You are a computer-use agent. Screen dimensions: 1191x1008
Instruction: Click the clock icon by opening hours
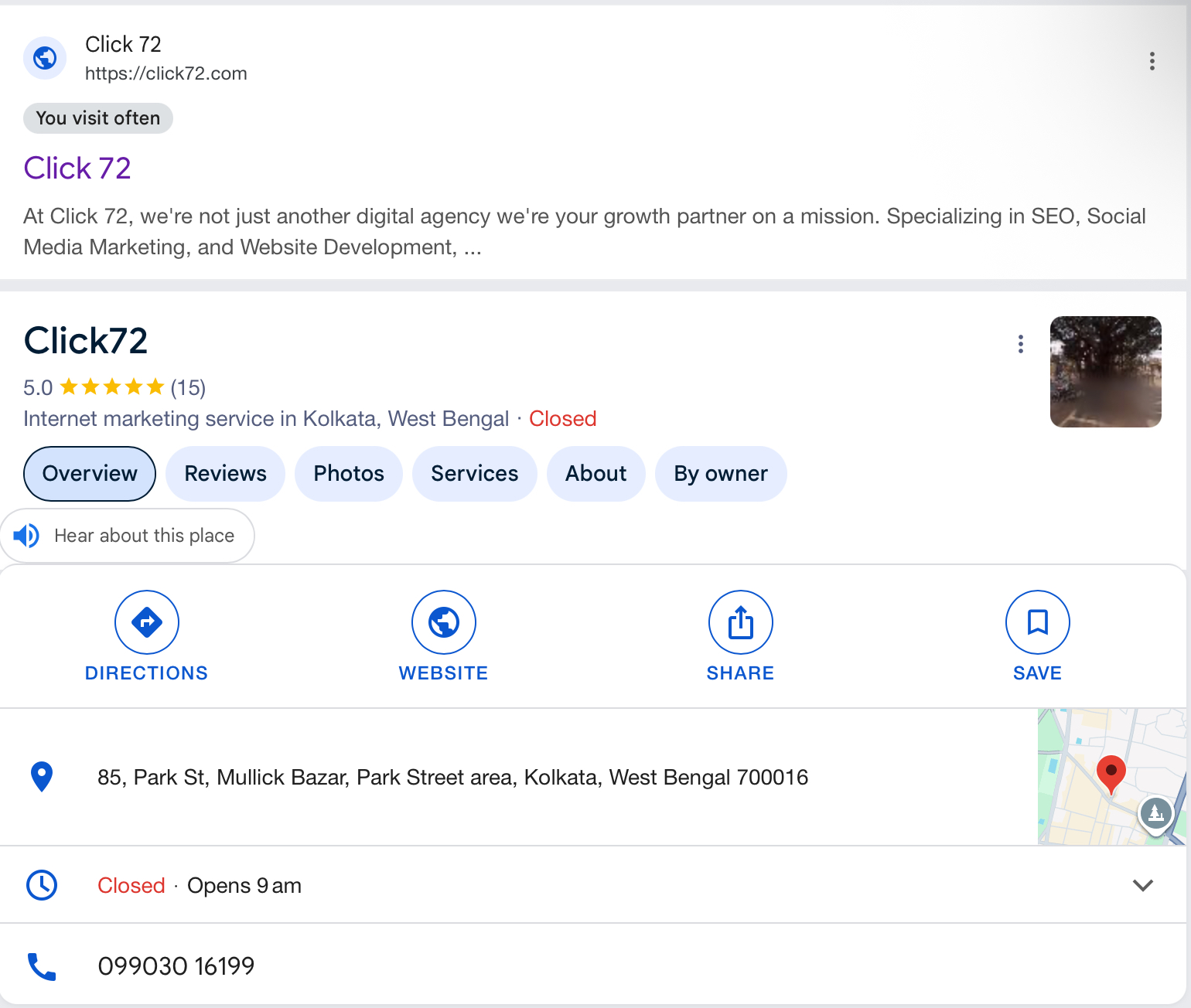tap(42, 885)
